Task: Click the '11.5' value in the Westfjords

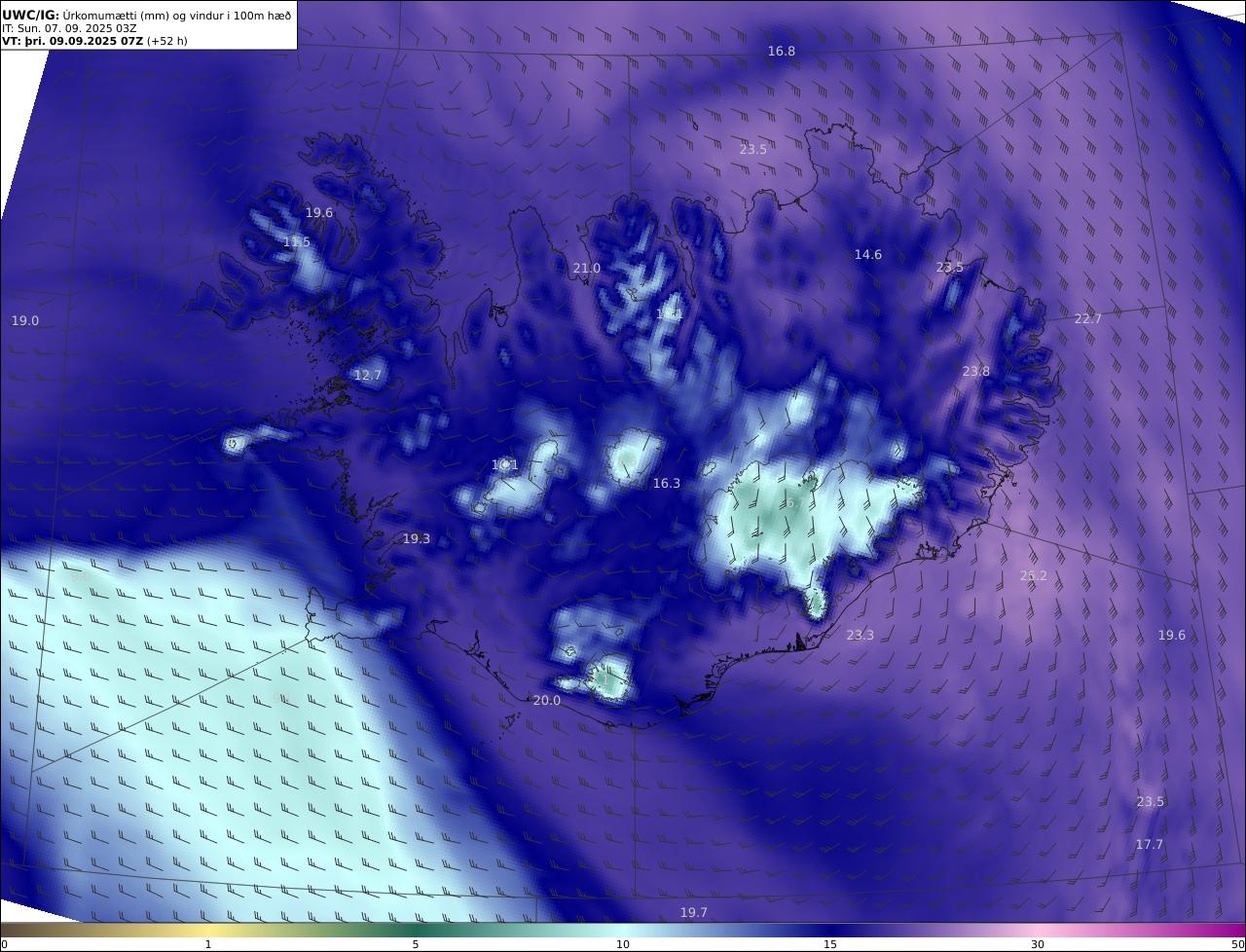Action: click(x=297, y=242)
